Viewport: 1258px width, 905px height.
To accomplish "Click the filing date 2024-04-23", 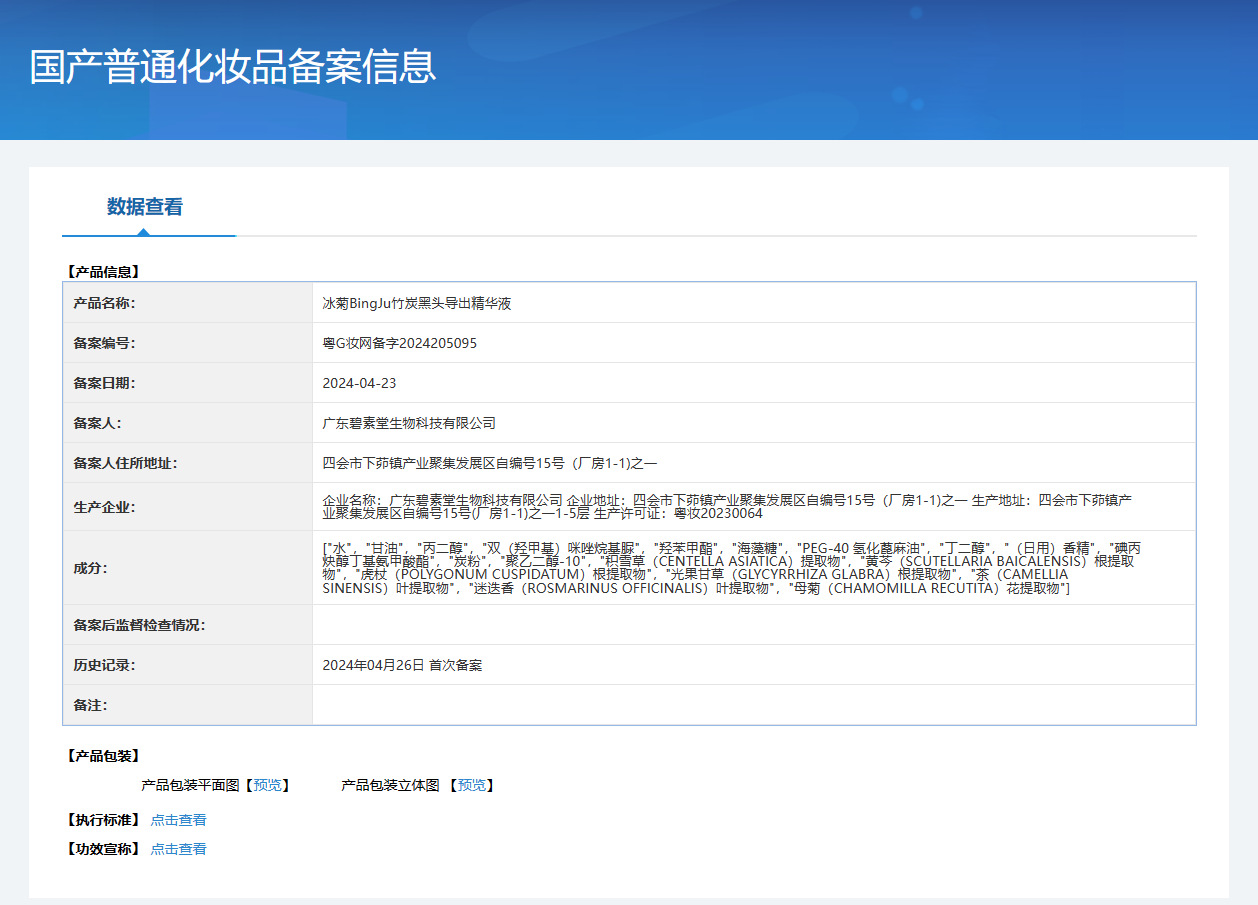I will click(x=359, y=383).
